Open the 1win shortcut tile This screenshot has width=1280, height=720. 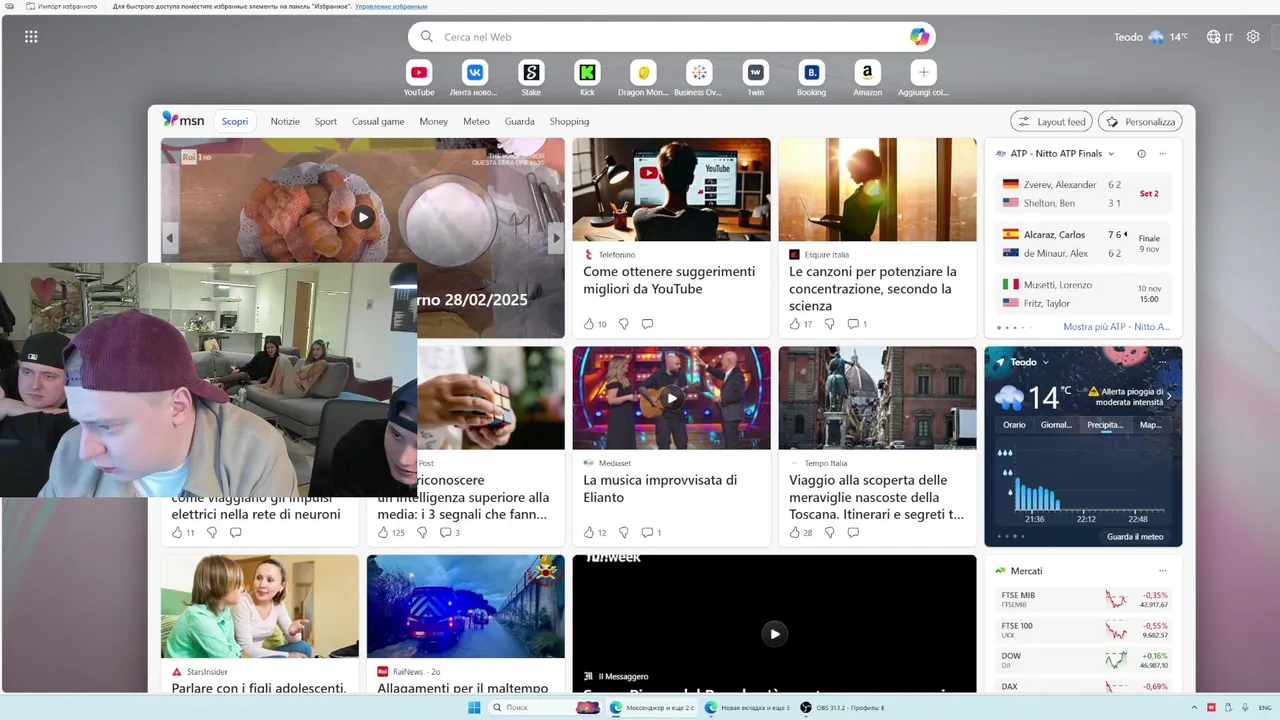tap(755, 72)
